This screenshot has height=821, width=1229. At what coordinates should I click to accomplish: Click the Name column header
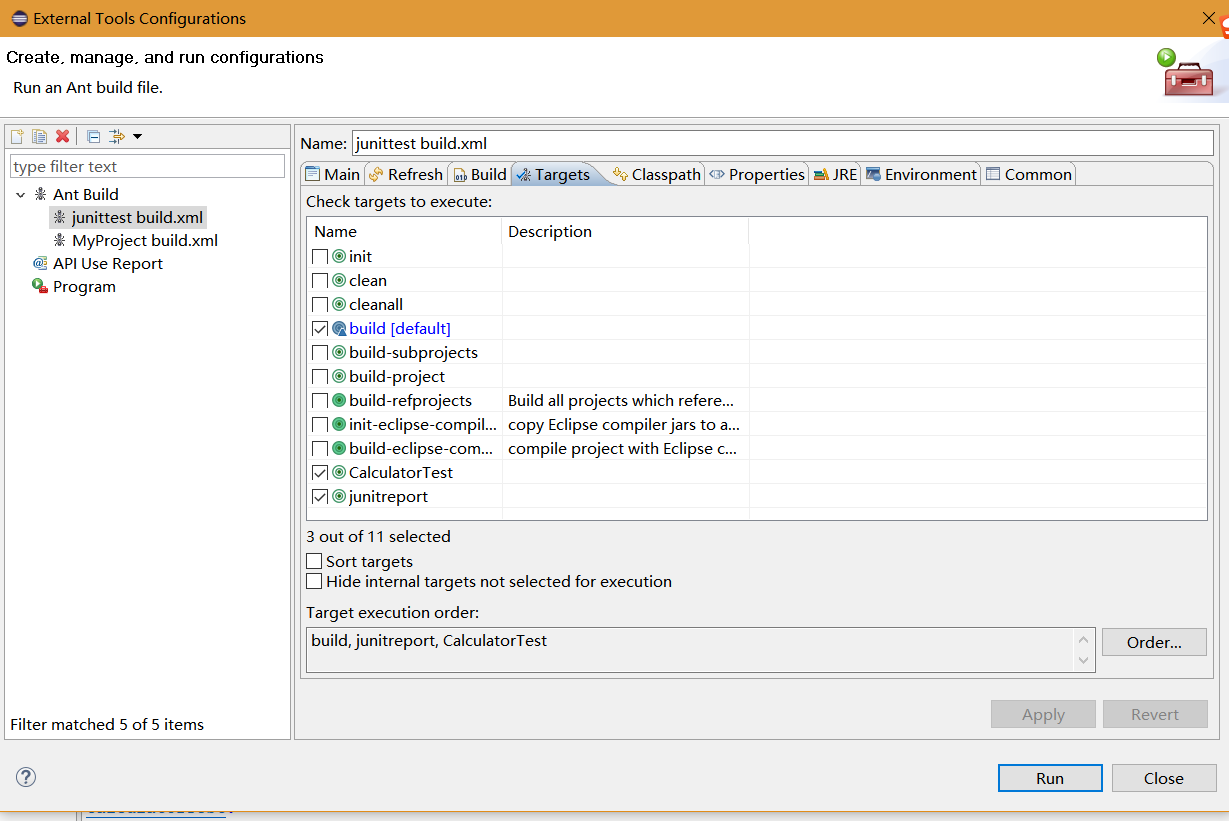404,231
